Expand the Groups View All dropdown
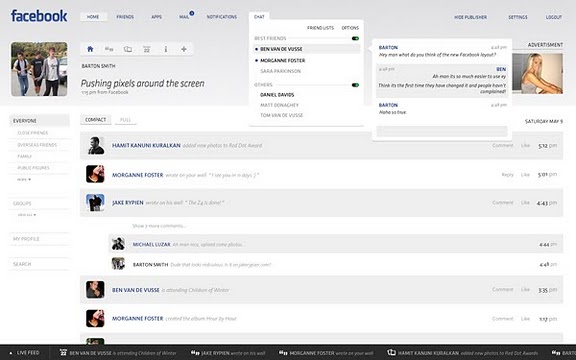 click(x=27, y=215)
